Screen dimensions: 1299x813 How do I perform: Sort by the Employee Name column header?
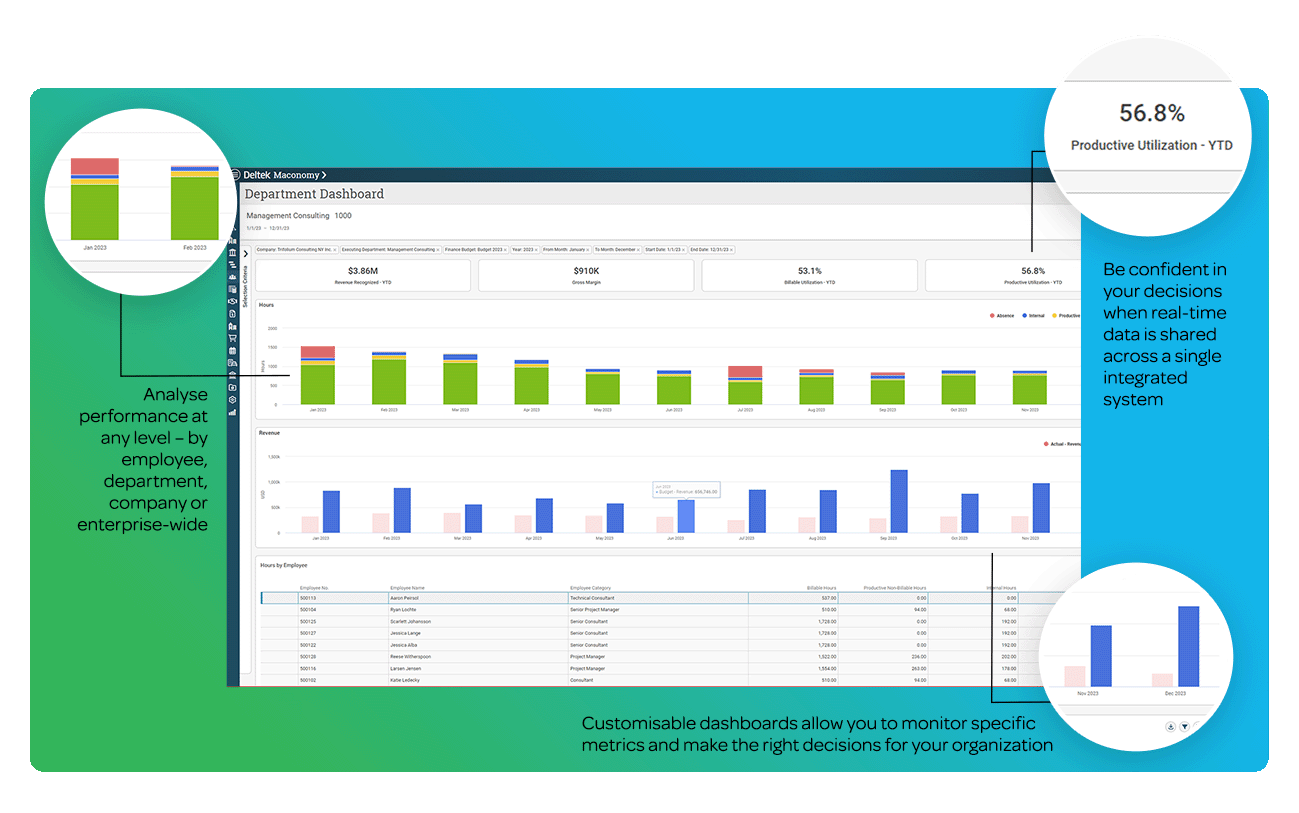click(x=408, y=588)
